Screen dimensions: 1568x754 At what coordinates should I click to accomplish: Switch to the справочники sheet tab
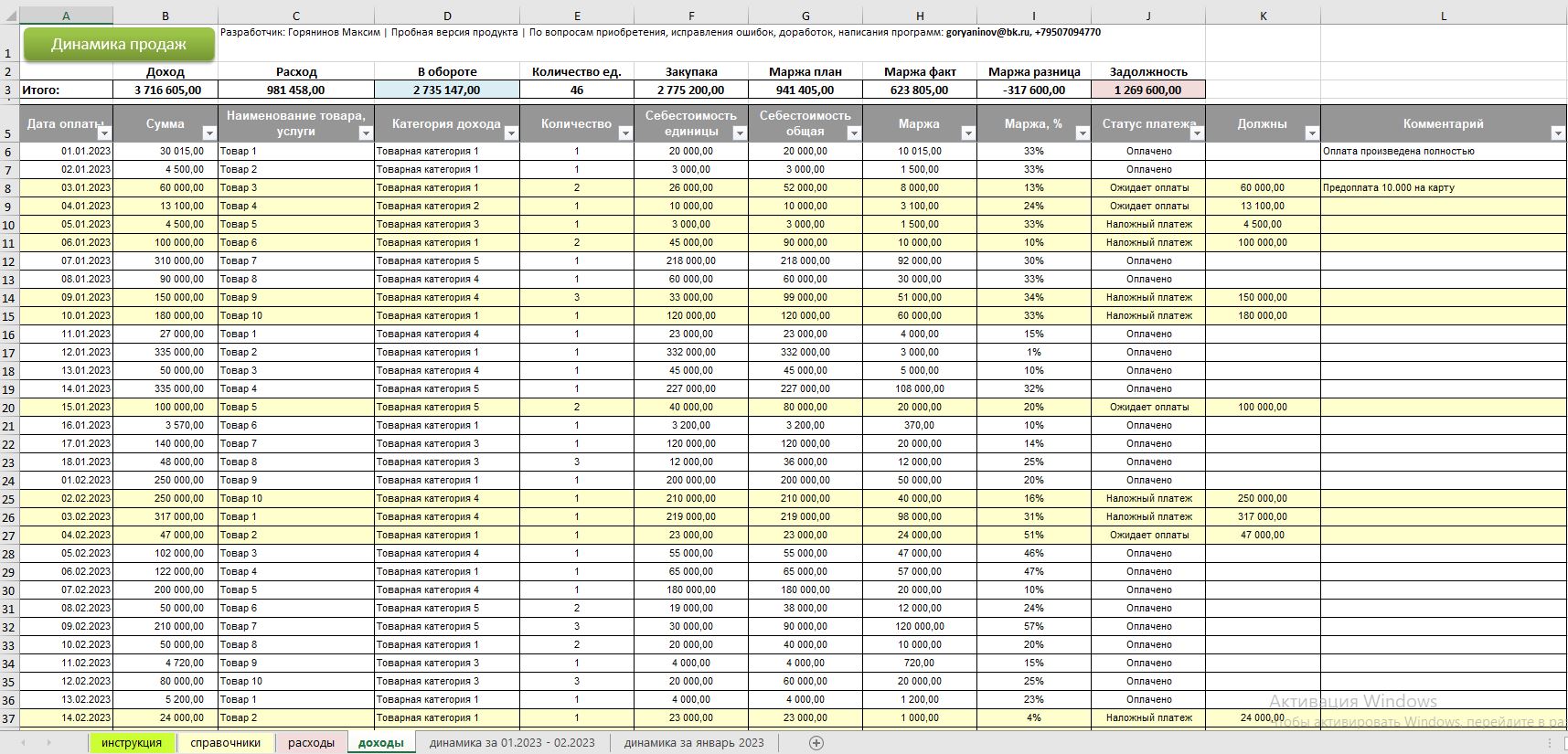[226, 743]
